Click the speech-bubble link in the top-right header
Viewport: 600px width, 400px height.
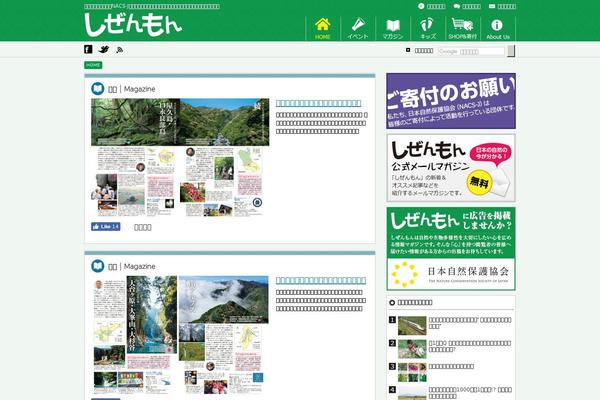467,6
